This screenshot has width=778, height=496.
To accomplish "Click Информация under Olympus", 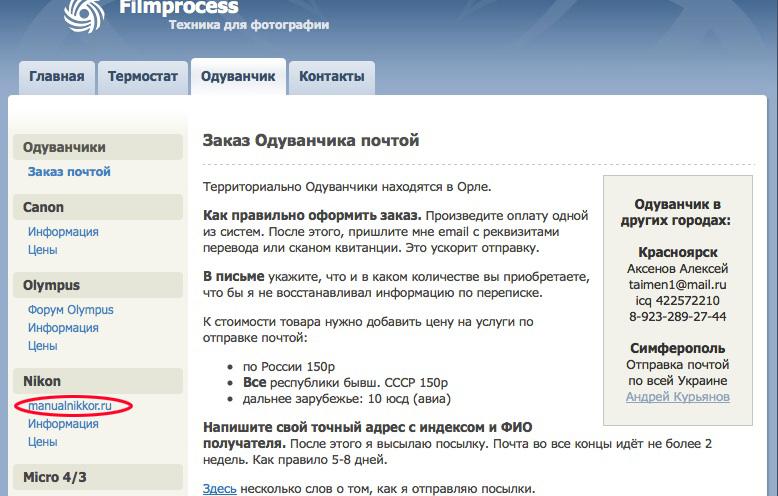I will (x=63, y=328).
